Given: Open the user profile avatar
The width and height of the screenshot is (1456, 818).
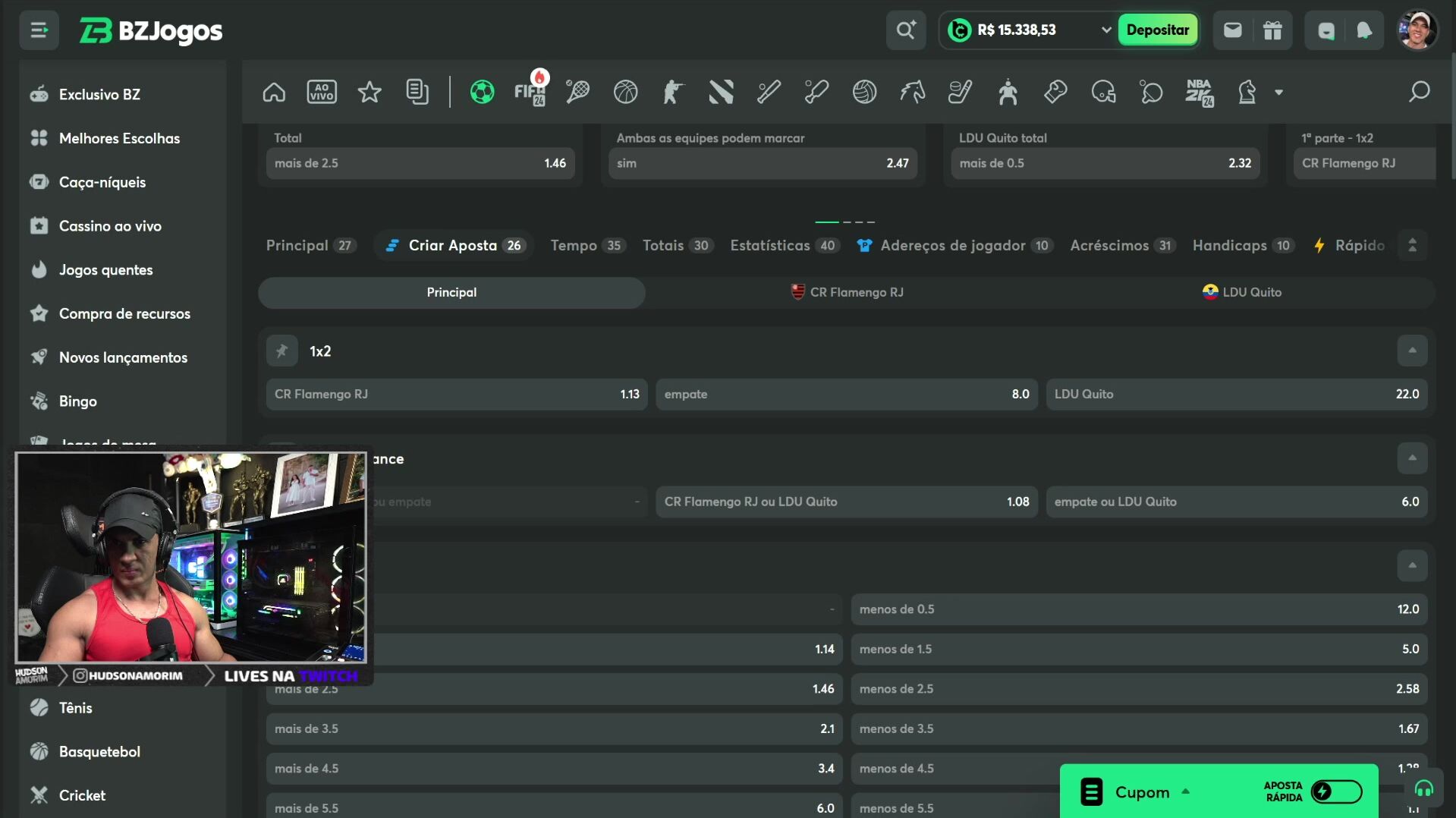Looking at the screenshot, I should 1417,30.
